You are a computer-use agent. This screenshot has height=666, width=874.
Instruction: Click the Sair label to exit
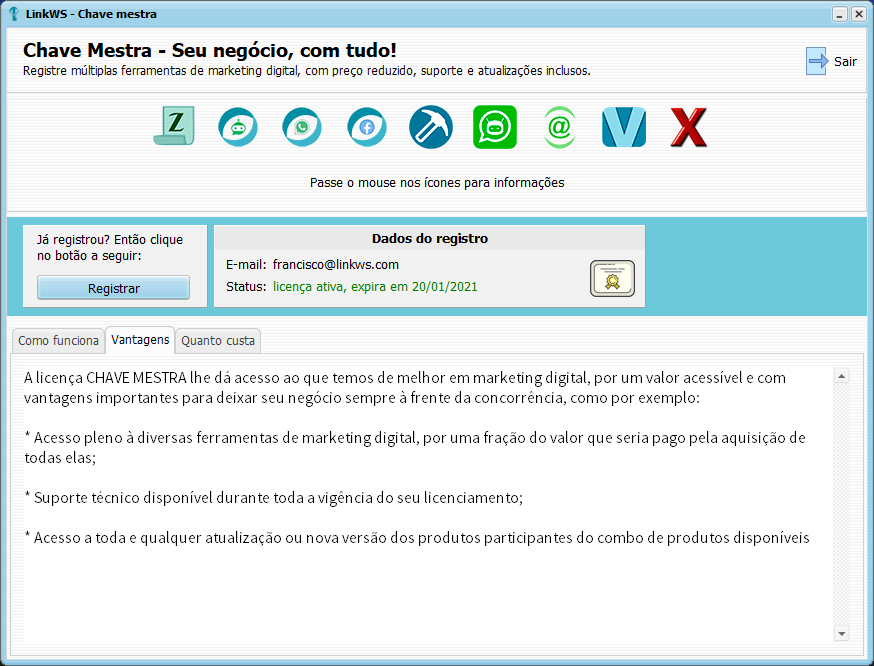click(x=845, y=62)
